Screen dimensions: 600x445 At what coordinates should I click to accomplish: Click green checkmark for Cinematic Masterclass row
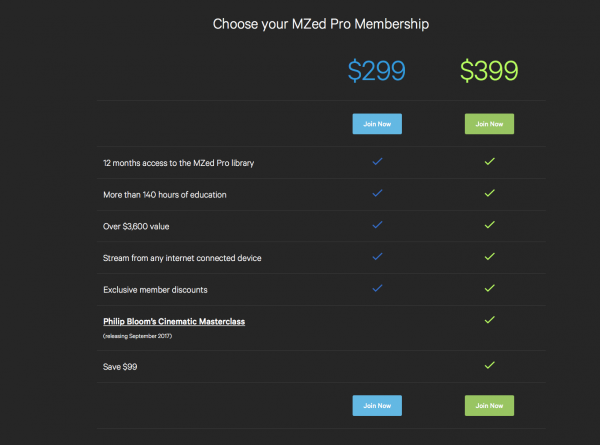point(490,320)
